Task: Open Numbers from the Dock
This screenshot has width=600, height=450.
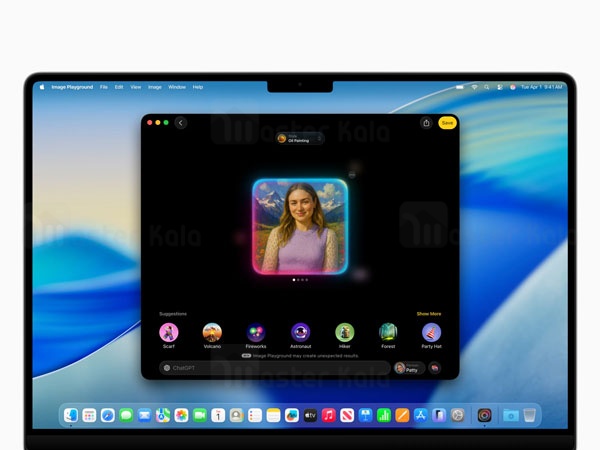Action: (384, 415)
